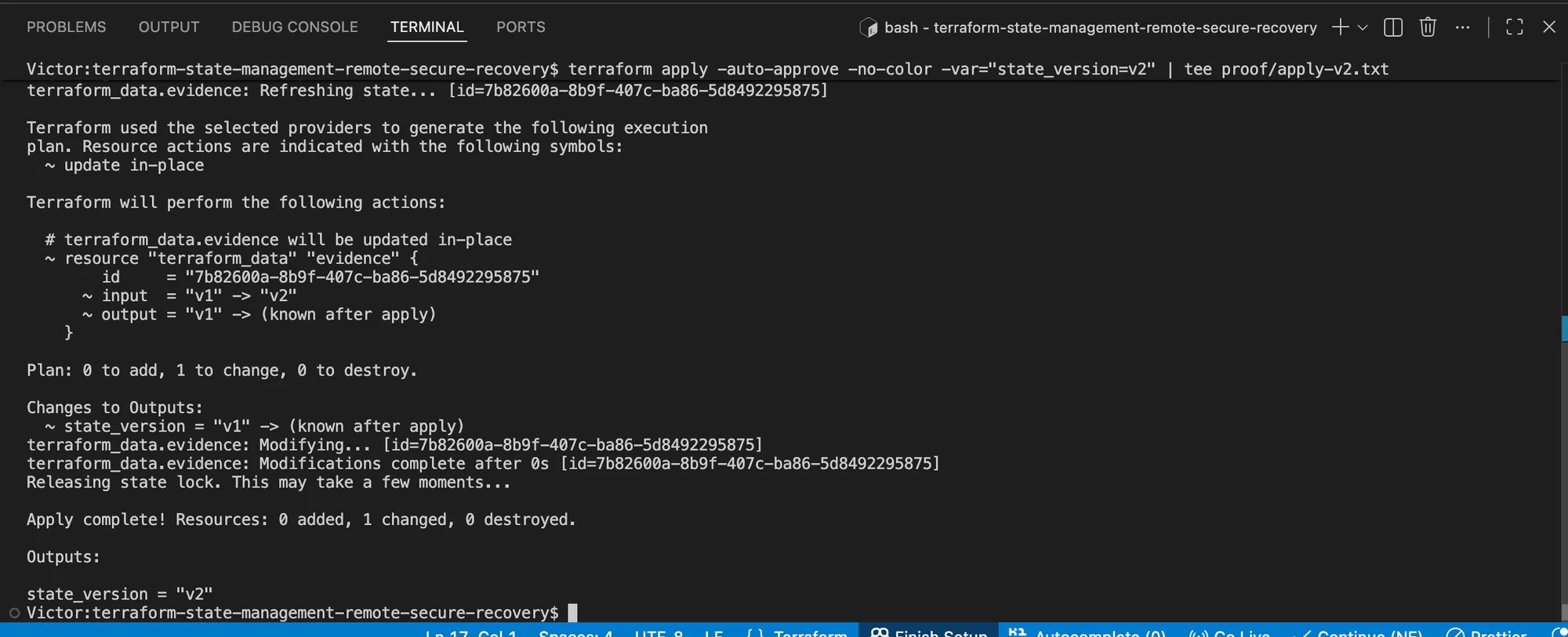This screenshot has width=1568, height=637.
Task: Create a new terminal with the plus icon
Action: click(1341, 27)
